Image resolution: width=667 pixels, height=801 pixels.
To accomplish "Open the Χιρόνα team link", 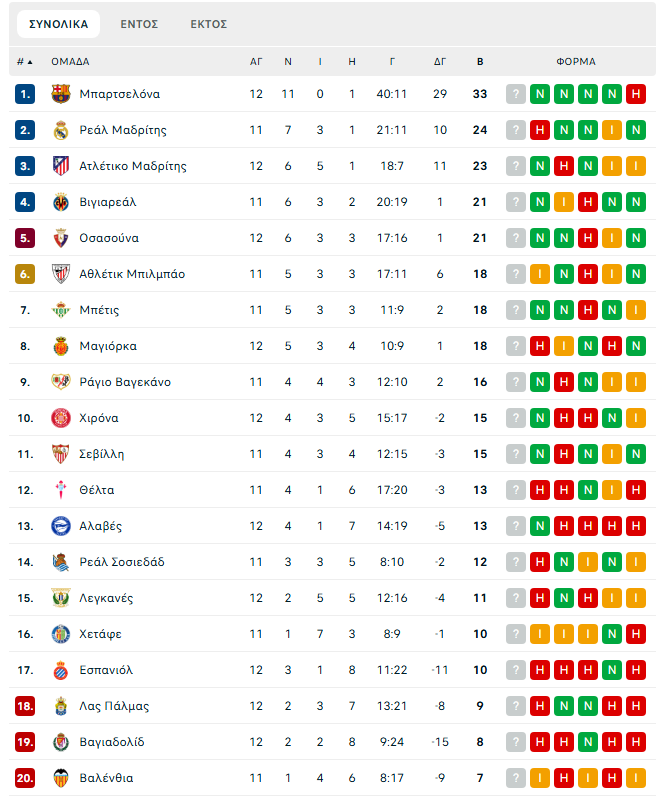I will coord(98,418).
